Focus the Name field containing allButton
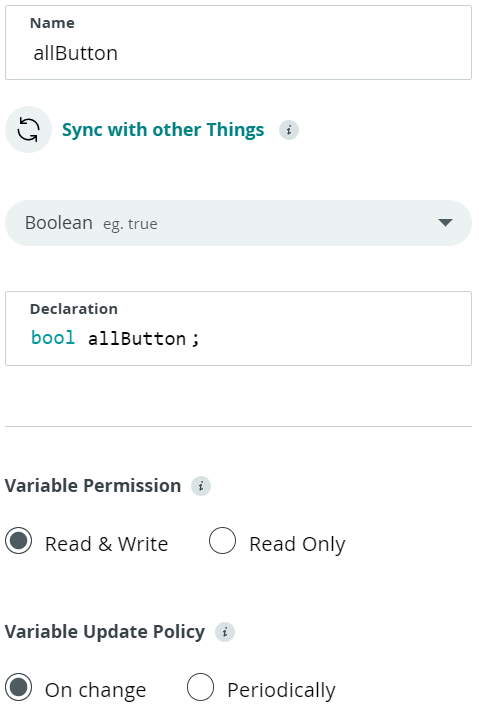The image size is (479, 714). click(238, 43)
